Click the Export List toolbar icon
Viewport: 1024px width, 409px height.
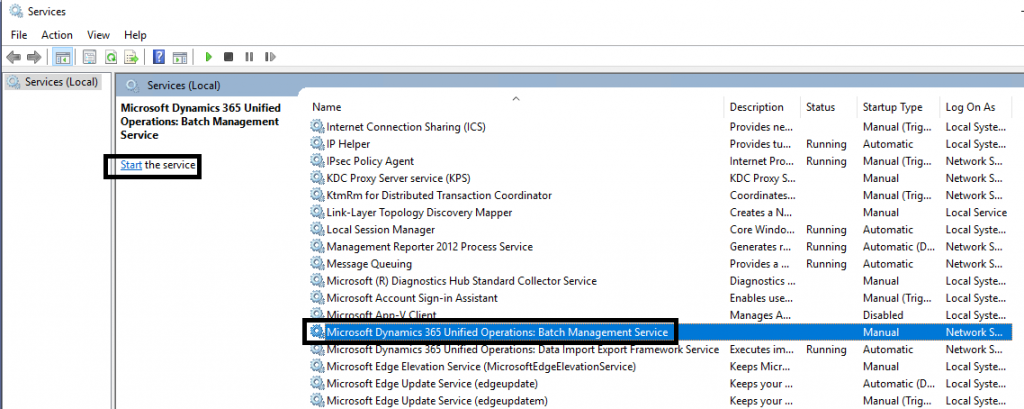point(129,57)
